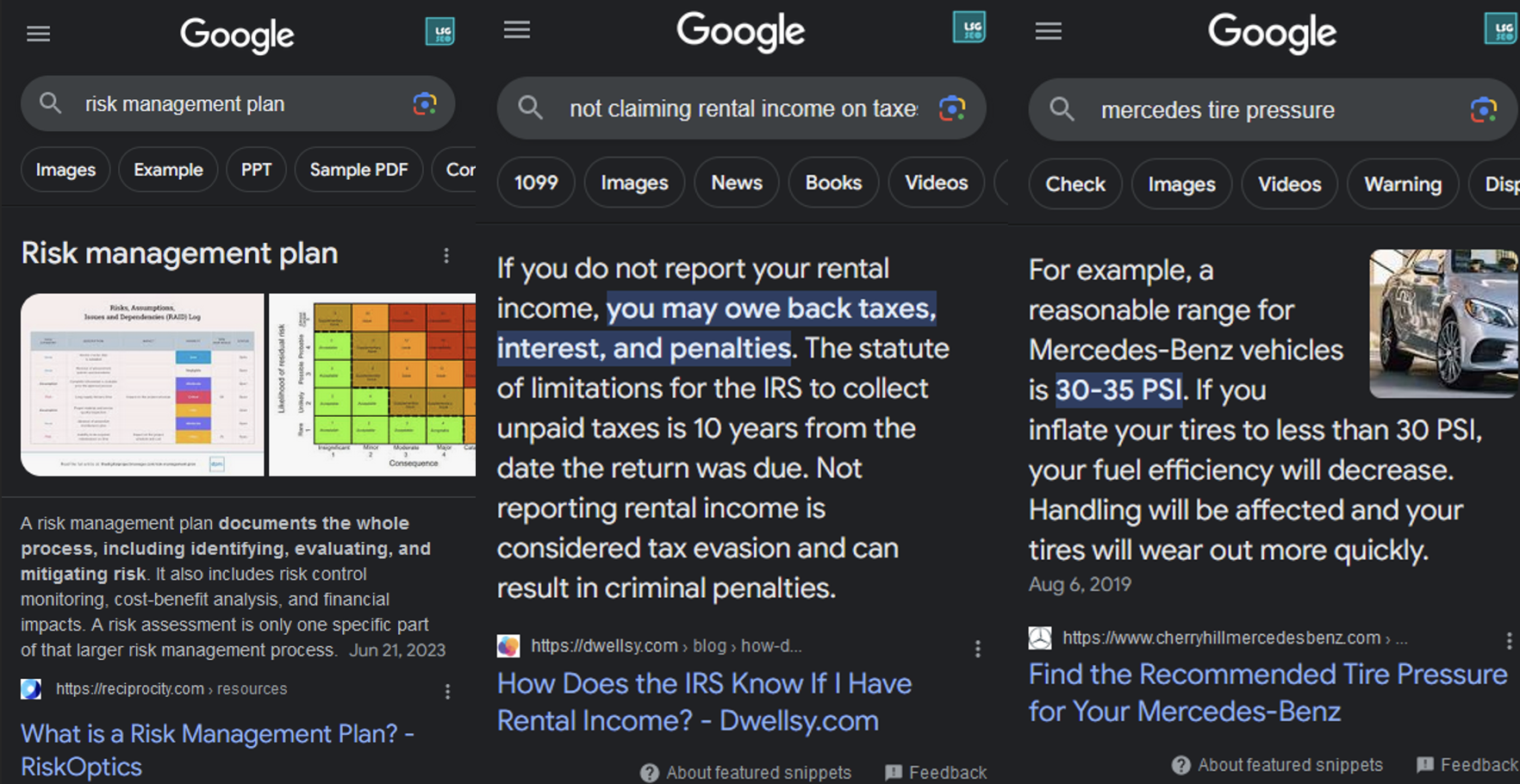Click question icon beside About featured snippets, Mercedes panel

(x=1181, y=765)
